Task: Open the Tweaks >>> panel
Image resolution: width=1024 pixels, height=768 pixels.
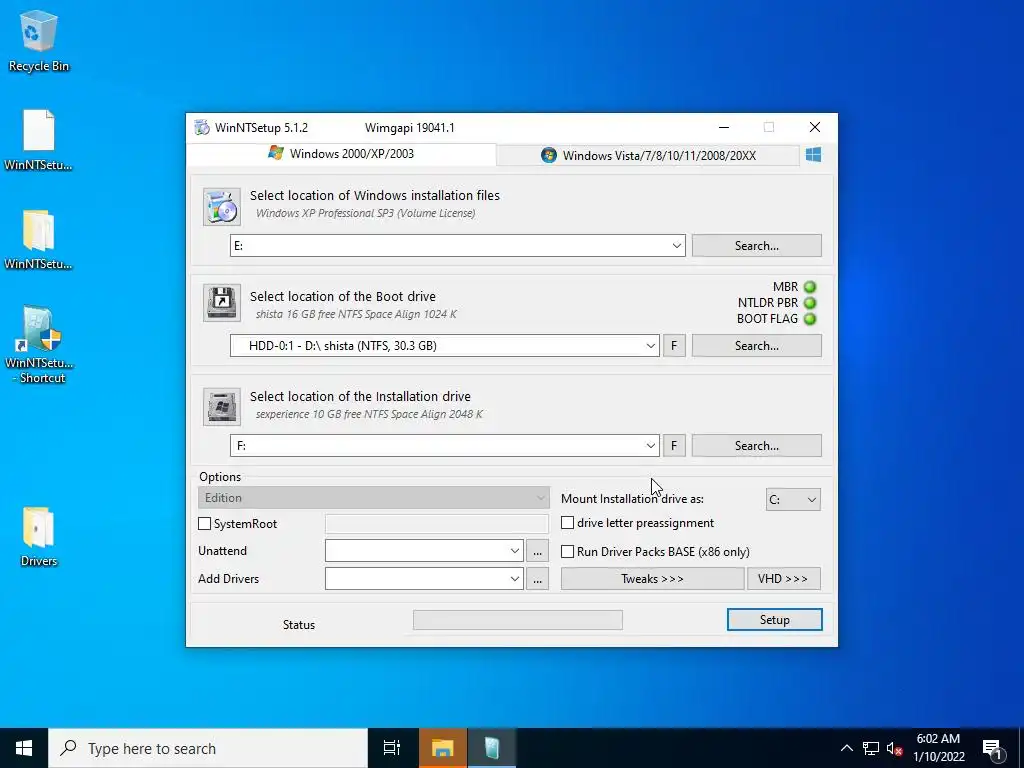Action: point(652,579)
